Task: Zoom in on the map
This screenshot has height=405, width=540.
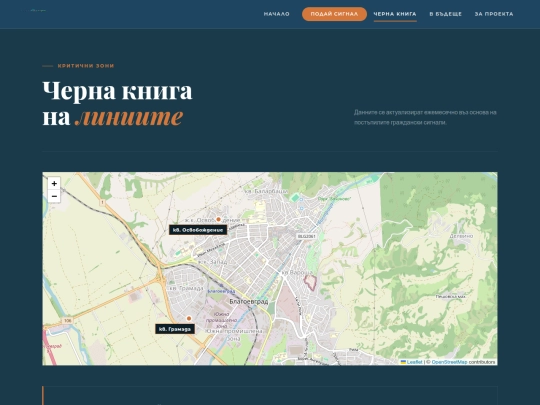Action: [54, 184]
